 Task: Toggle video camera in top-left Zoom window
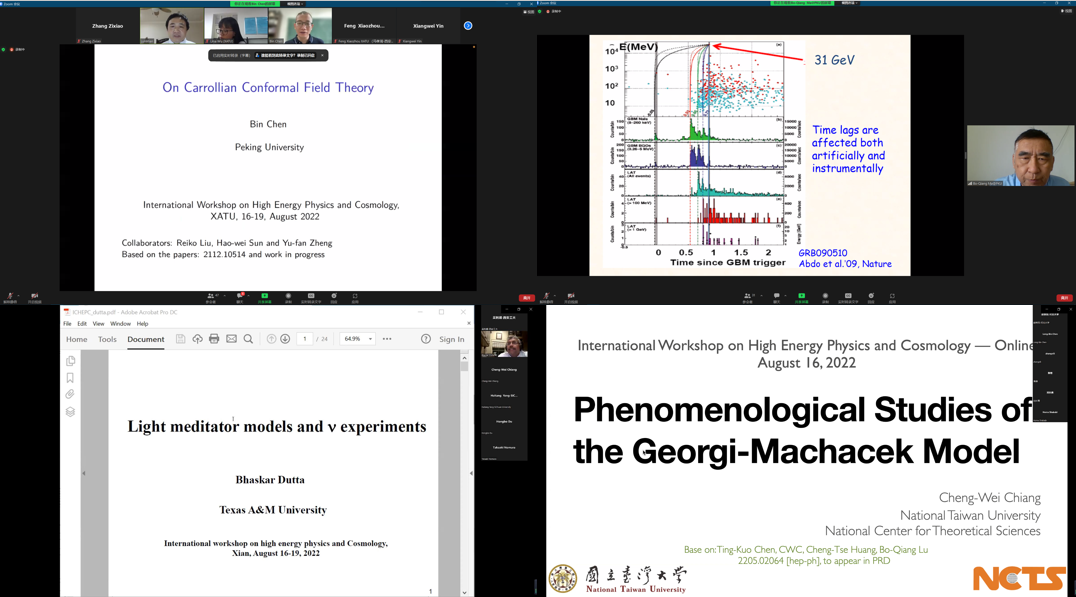coord(35,297)
